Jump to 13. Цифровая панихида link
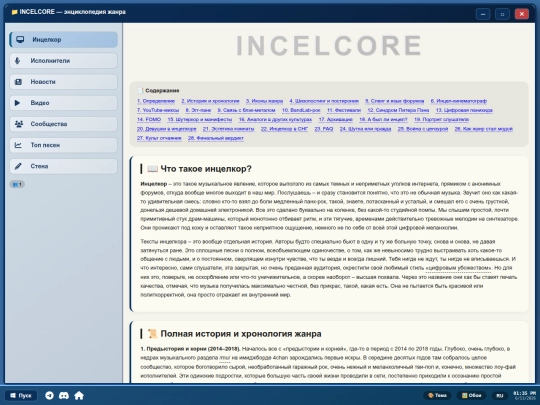 click(x=464, y=110)
